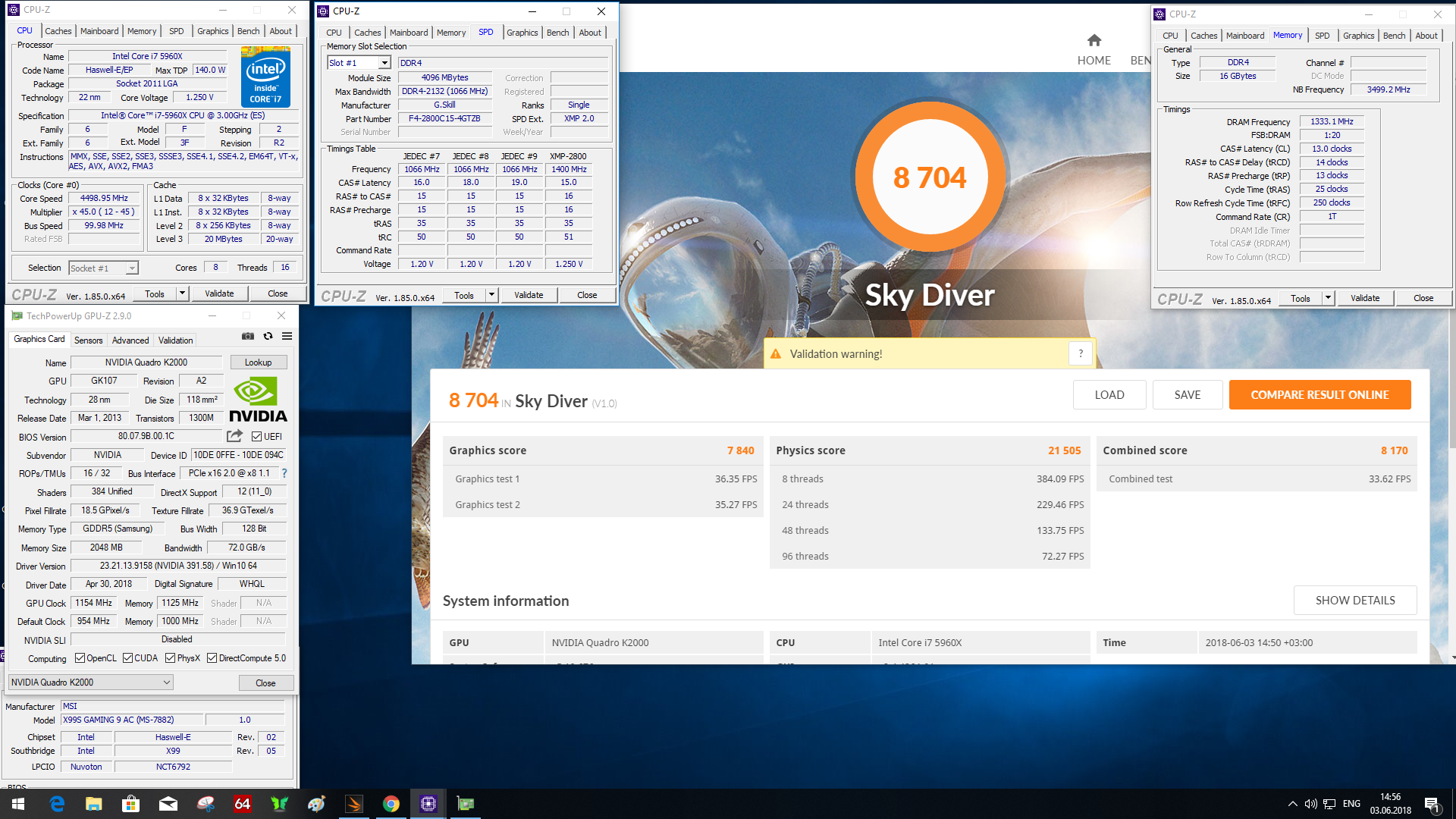
Task: Switch to 3DMark via its taskbar icon
Action: click(x=354, y=804)
